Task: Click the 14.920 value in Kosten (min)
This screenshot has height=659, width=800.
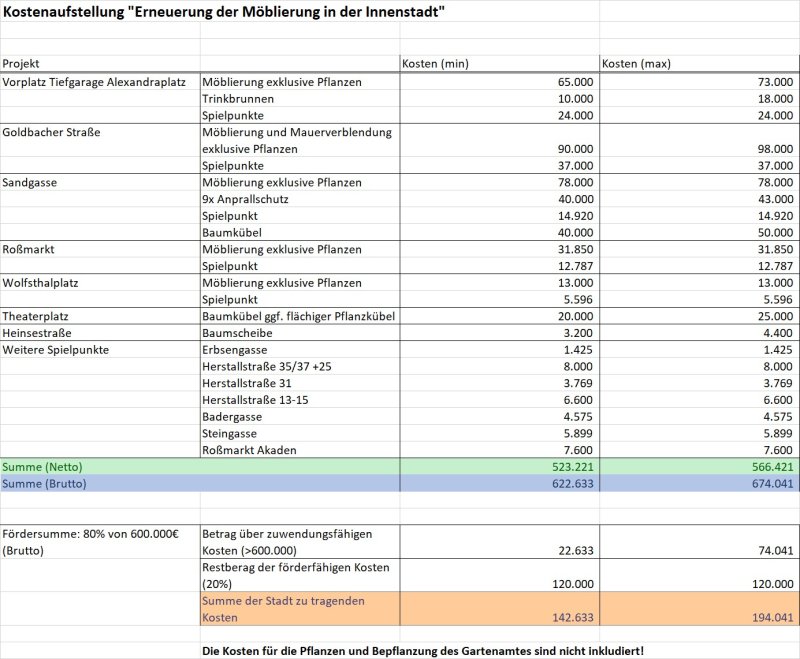Action: point(576,216)
